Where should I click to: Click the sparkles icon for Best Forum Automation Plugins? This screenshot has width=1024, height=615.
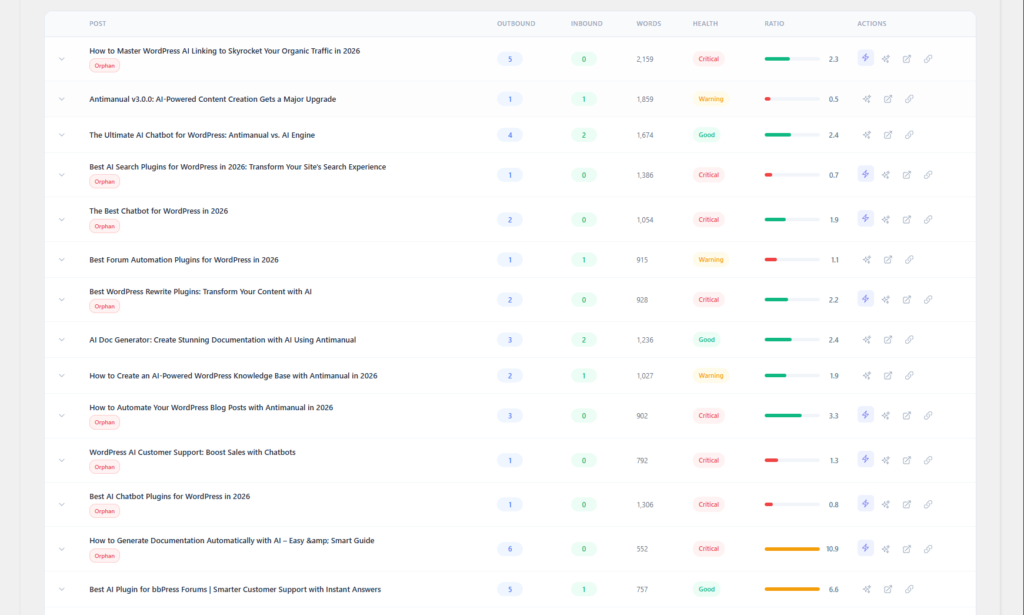click(x=866, y=259)
